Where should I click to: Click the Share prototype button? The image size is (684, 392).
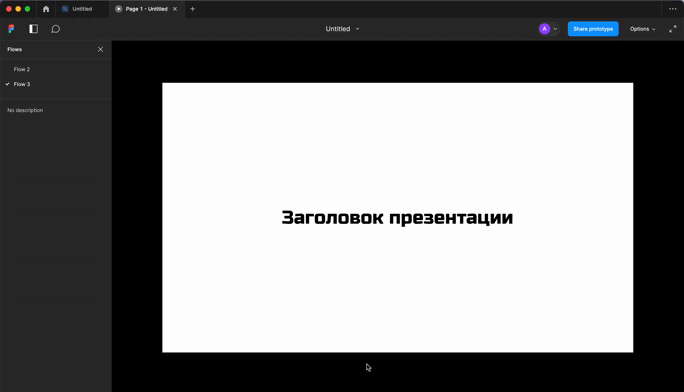(x=593, y=29)
